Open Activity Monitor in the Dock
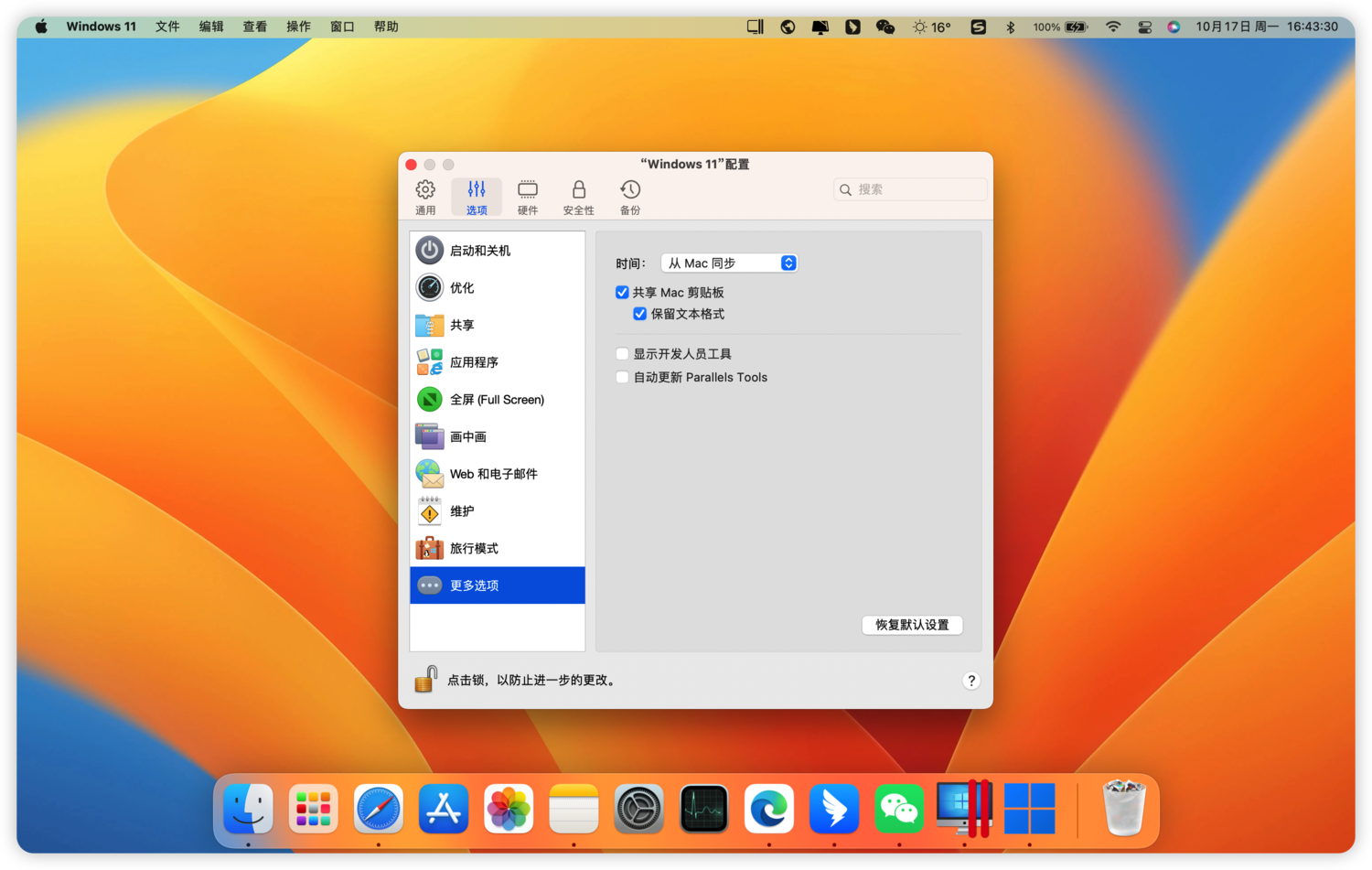Image resolution: width=1372 pixels, height=870 pixels. pyautogui.click(x=704, y=809)
